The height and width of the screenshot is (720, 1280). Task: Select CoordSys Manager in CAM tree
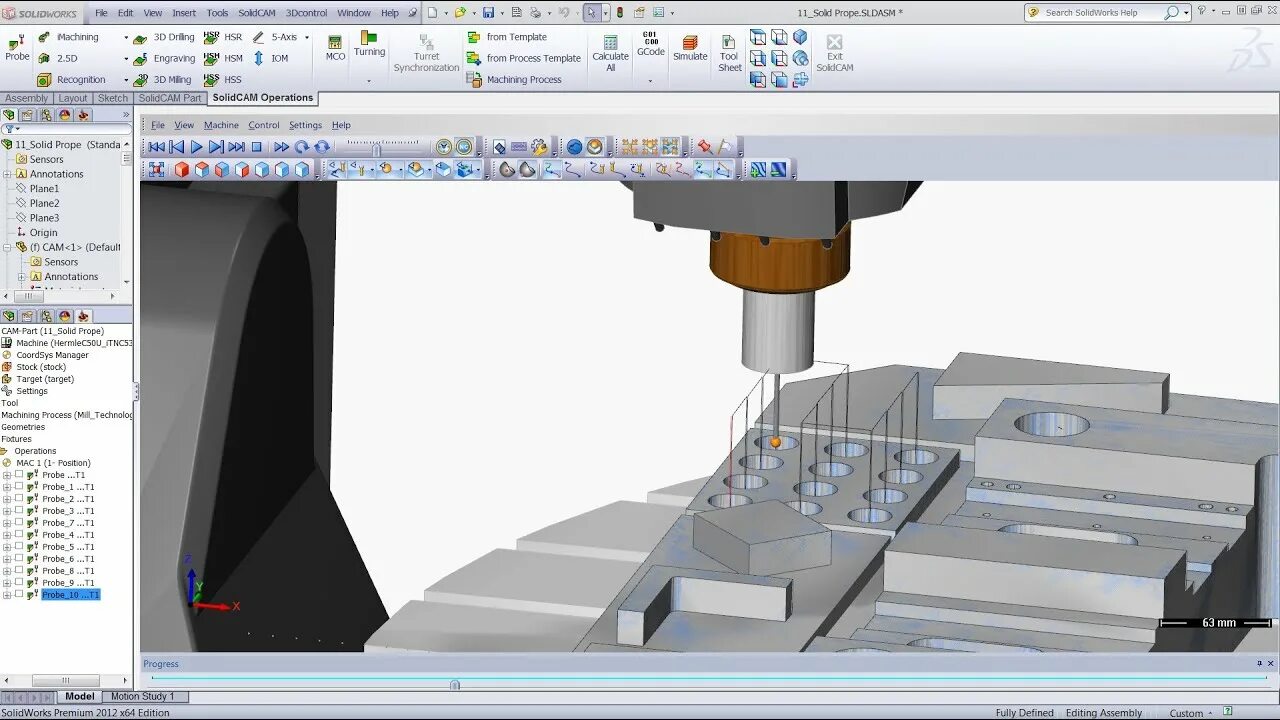pyautogui.click(x=52, y=355)
